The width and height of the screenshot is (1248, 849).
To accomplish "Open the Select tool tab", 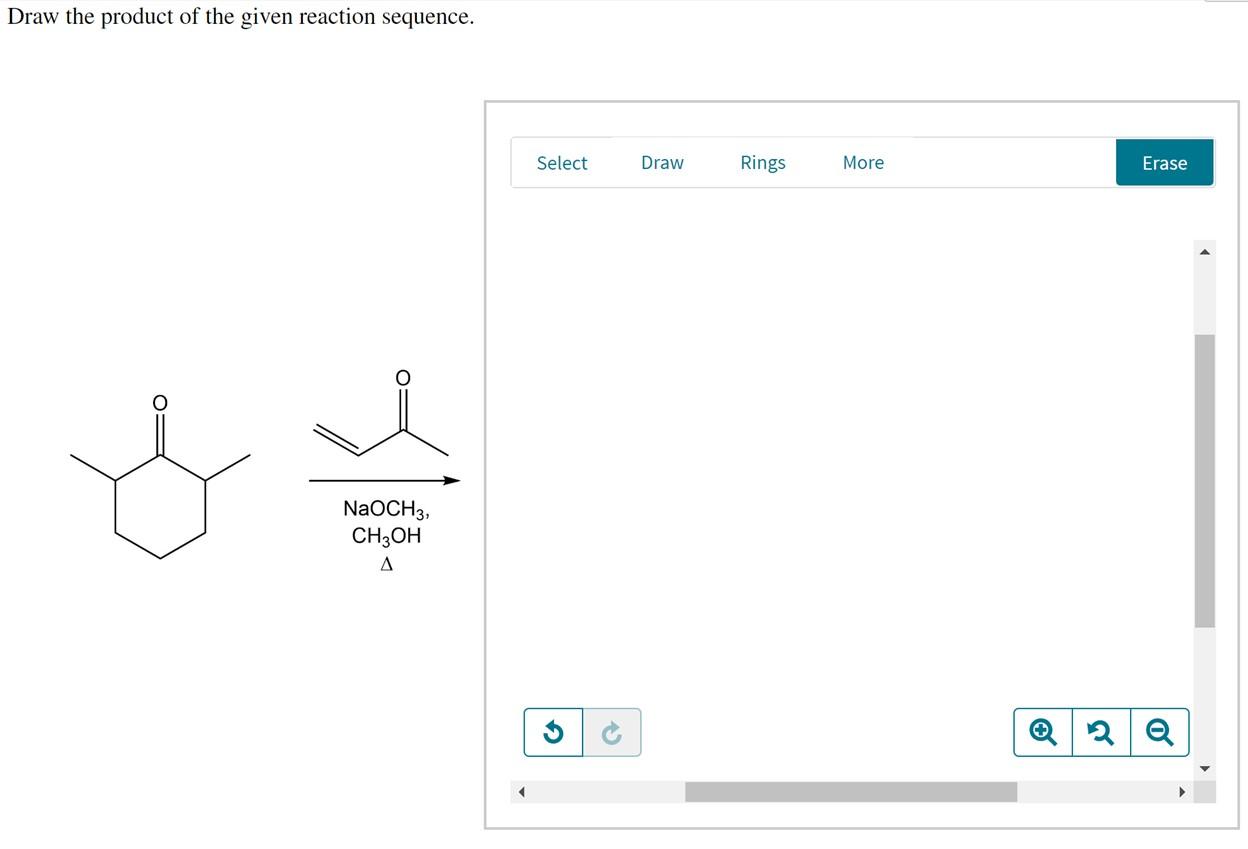I will (x=562, y=163).
